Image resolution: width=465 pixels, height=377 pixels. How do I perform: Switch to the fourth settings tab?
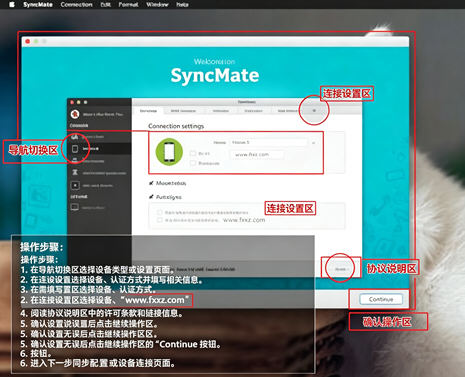253,111
